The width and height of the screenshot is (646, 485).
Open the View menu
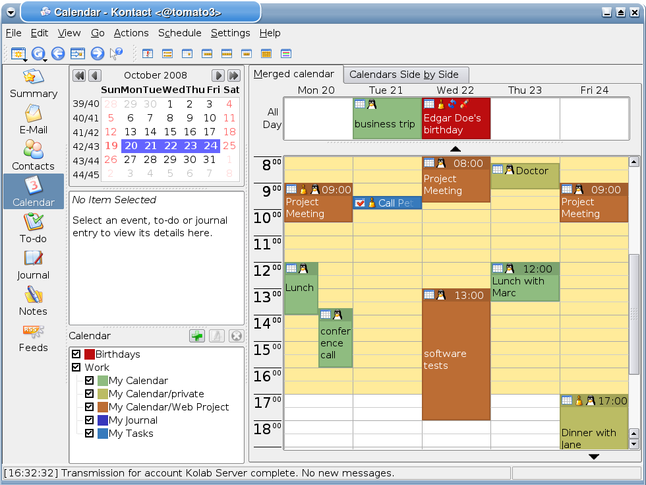click(x=69, y=33)
